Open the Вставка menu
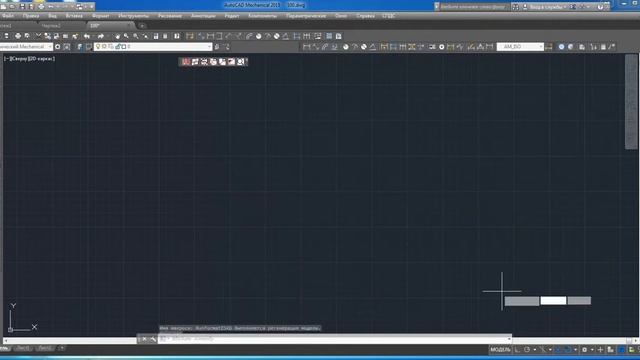 click(74, 16)
